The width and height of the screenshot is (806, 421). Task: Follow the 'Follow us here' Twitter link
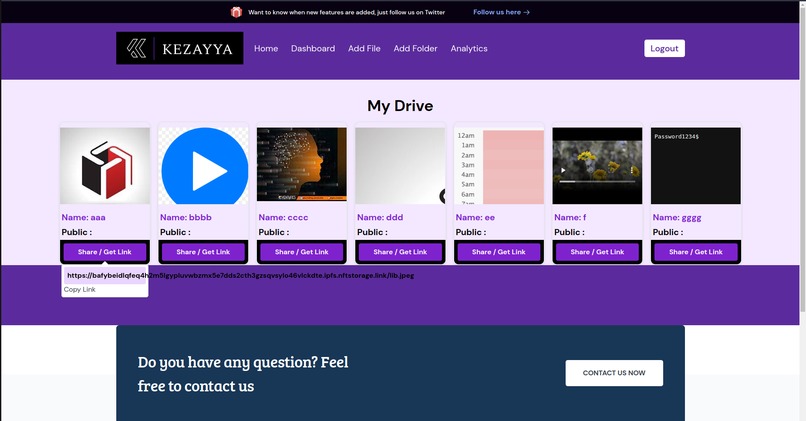pos(501,12)
